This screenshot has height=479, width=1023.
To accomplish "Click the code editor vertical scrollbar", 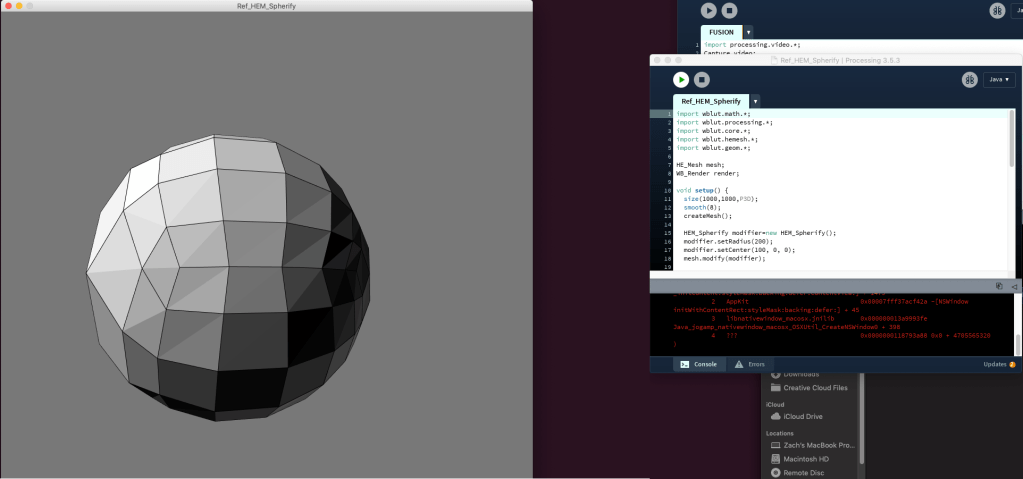I will [1011, 140].
